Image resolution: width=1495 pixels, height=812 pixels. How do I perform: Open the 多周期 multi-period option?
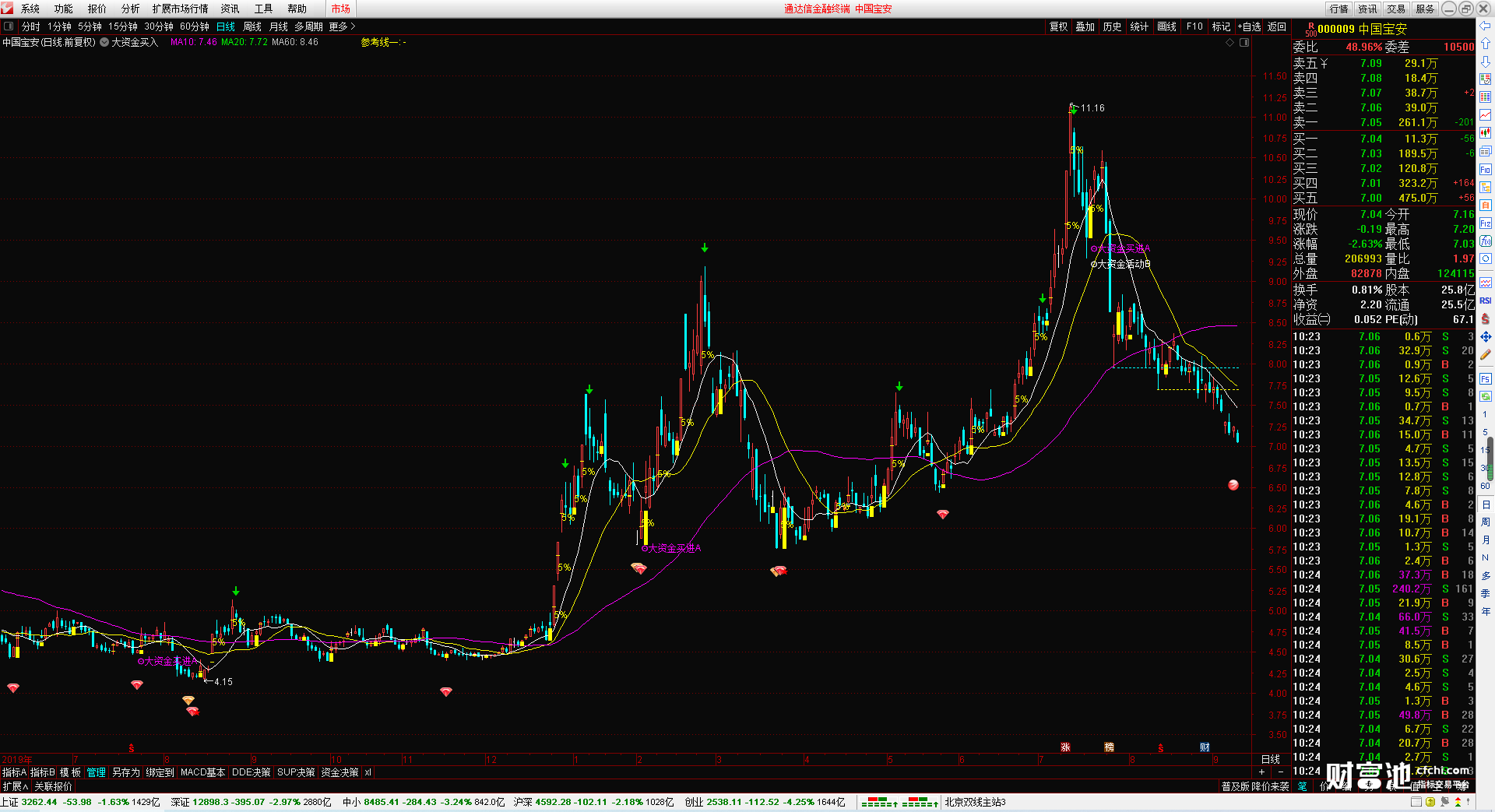308,26
